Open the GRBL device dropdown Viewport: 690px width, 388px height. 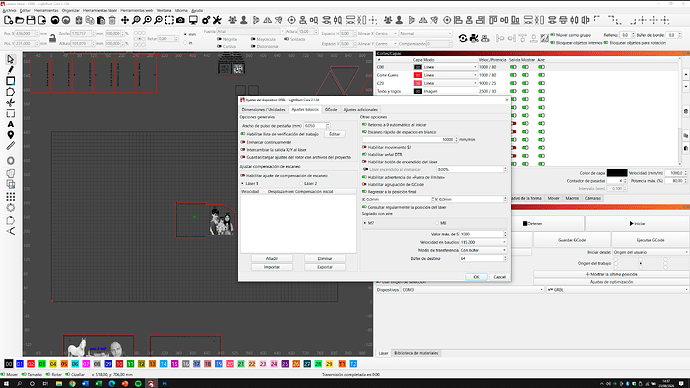coord(617,290)
